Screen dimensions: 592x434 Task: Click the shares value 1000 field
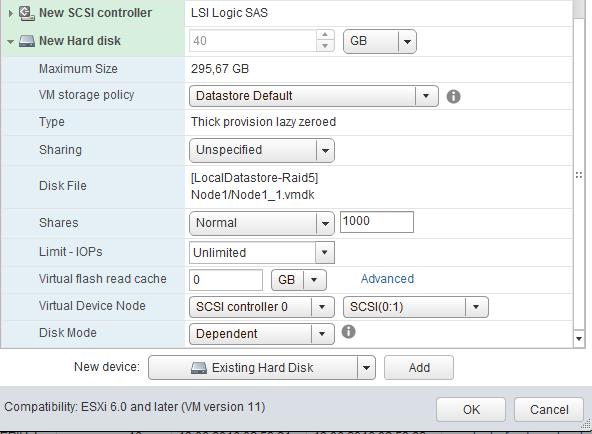click(x=377, y=222)
